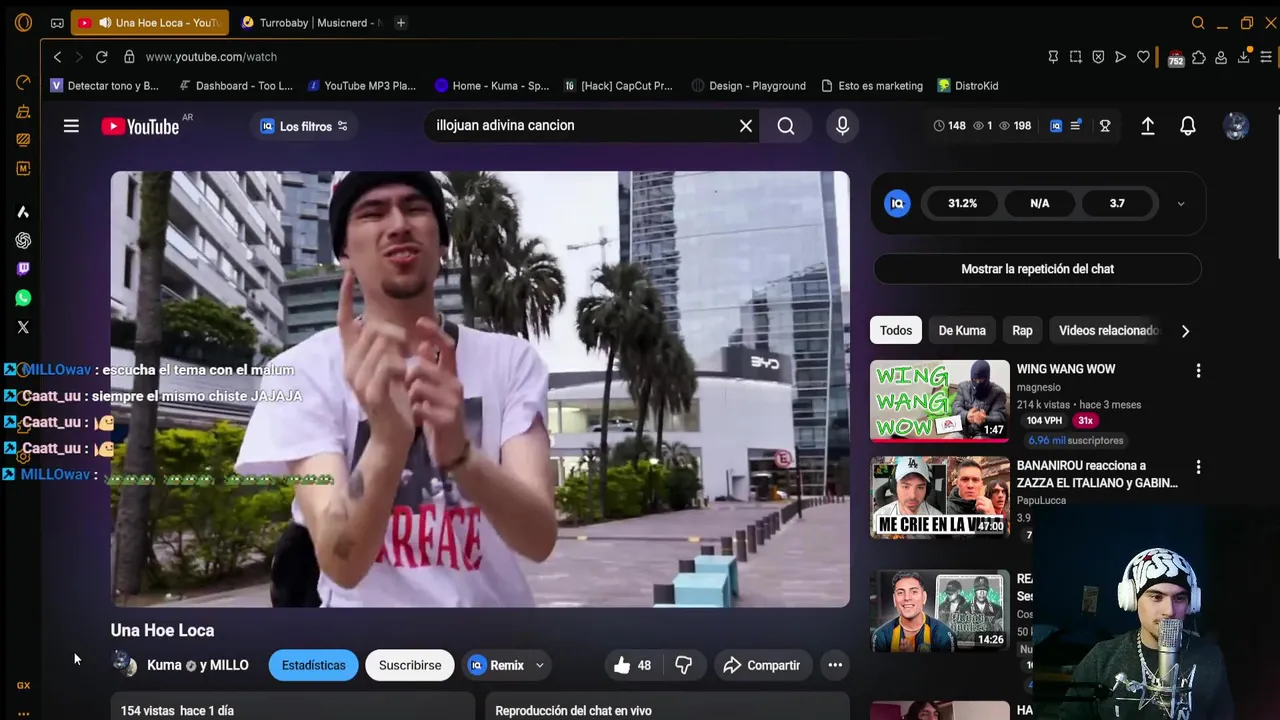Submit search with the magnifier button

(786, 126)
